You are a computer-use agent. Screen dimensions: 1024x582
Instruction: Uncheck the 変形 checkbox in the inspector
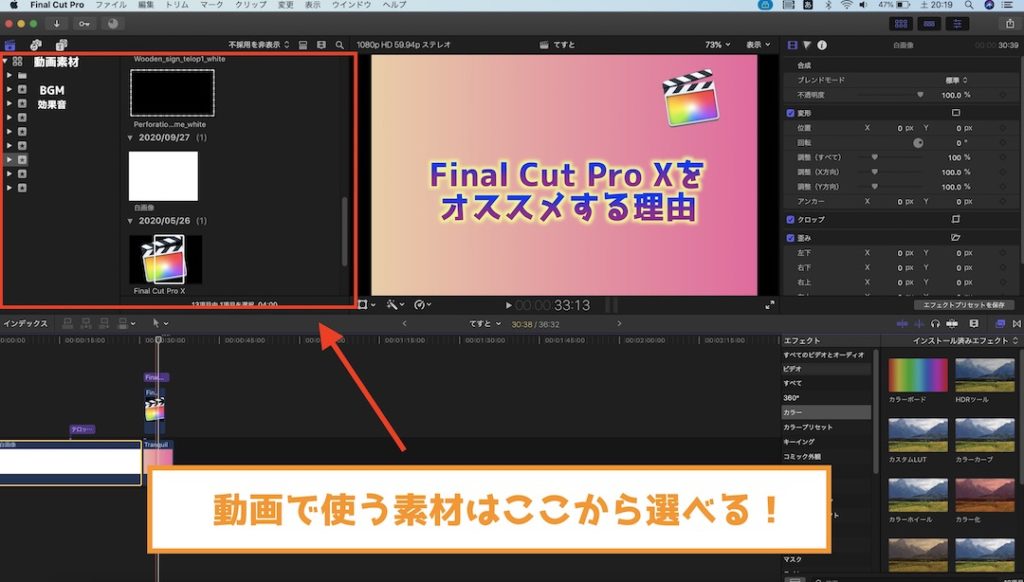pos(790,112)
